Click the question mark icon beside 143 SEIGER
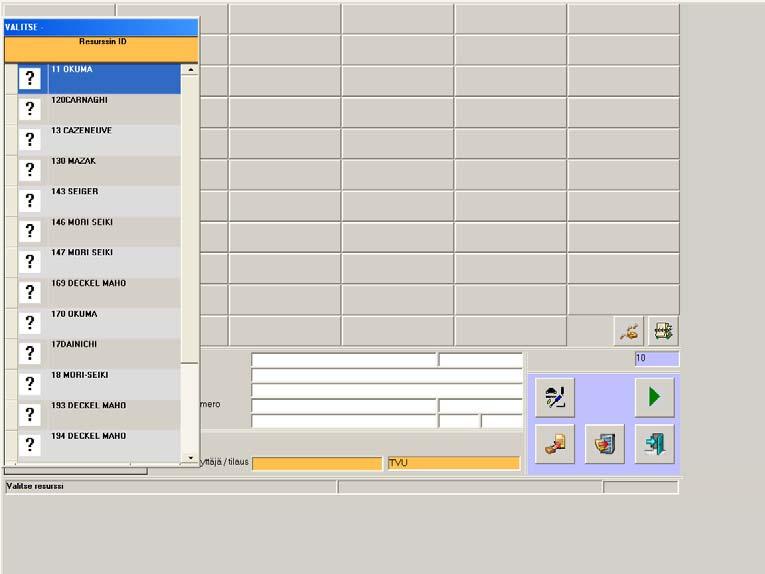 [30, 200]
